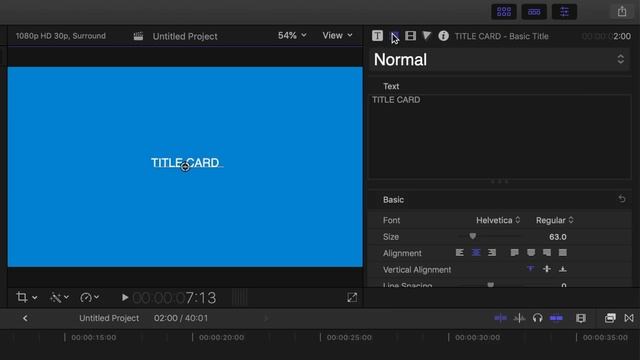This screenshot has width=640, height=360.
Task: Open the Helvetica font dropdown
Action: click(498, 220)
